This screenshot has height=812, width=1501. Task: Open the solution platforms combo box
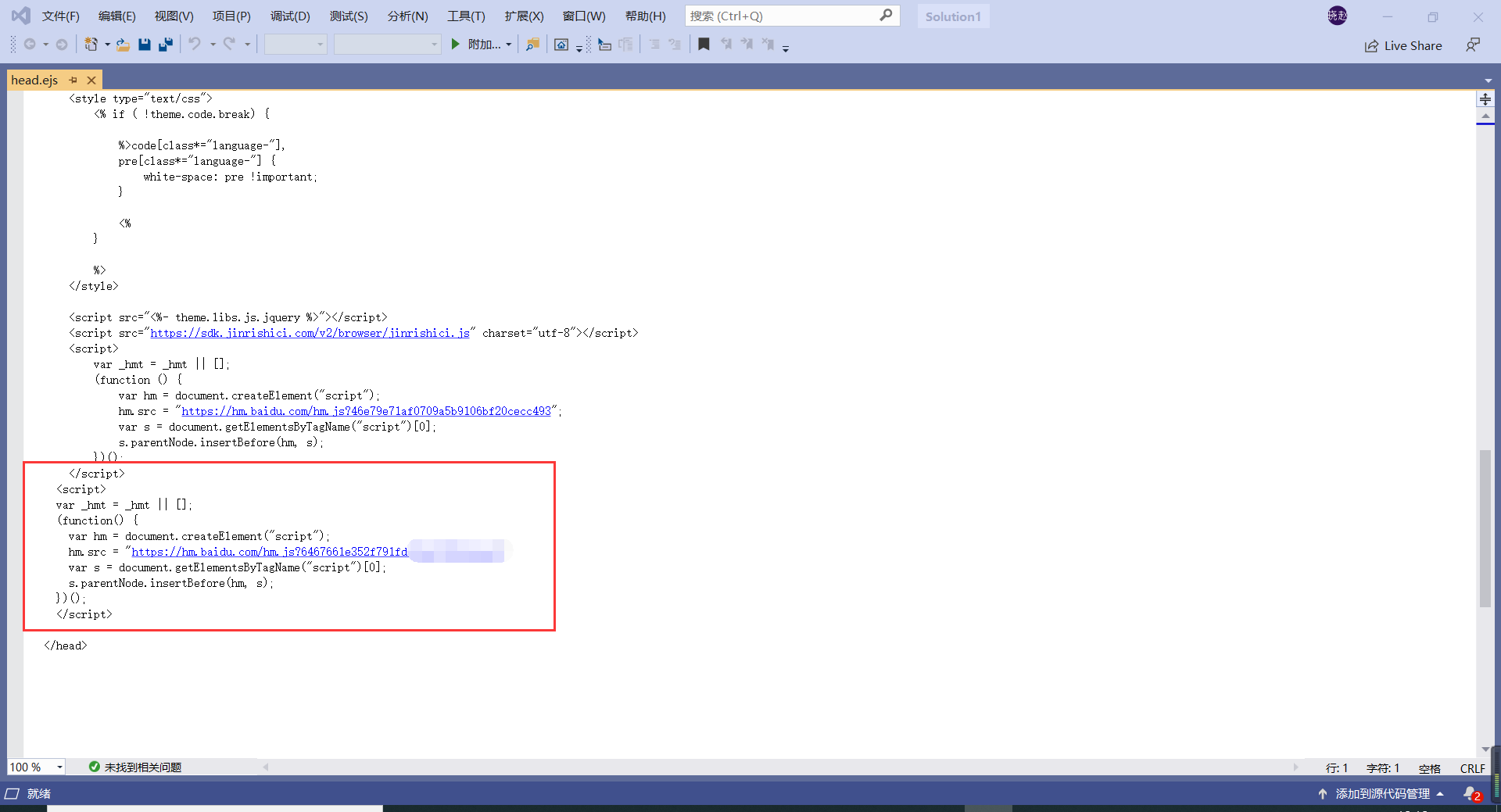click(x=388, y=45)
